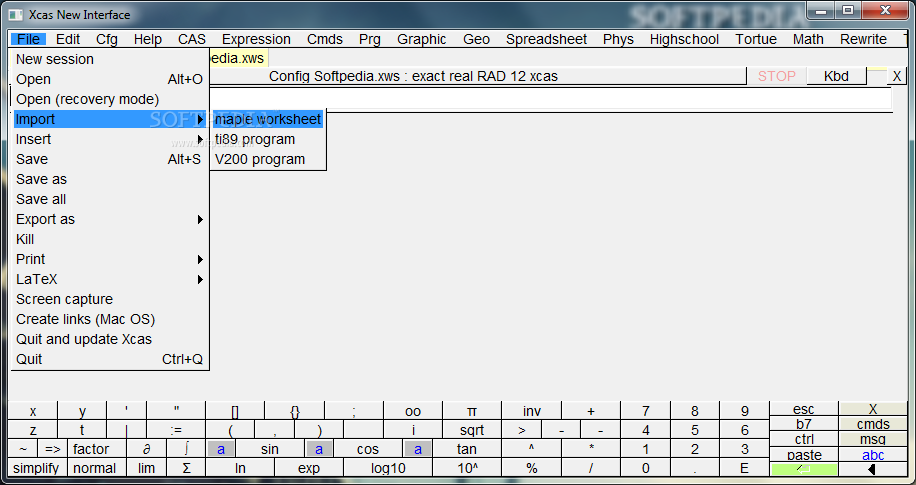This screenshot has height=485, width=916.
Task: Click the semicolon ; key
Action: (x=354, y=411)
